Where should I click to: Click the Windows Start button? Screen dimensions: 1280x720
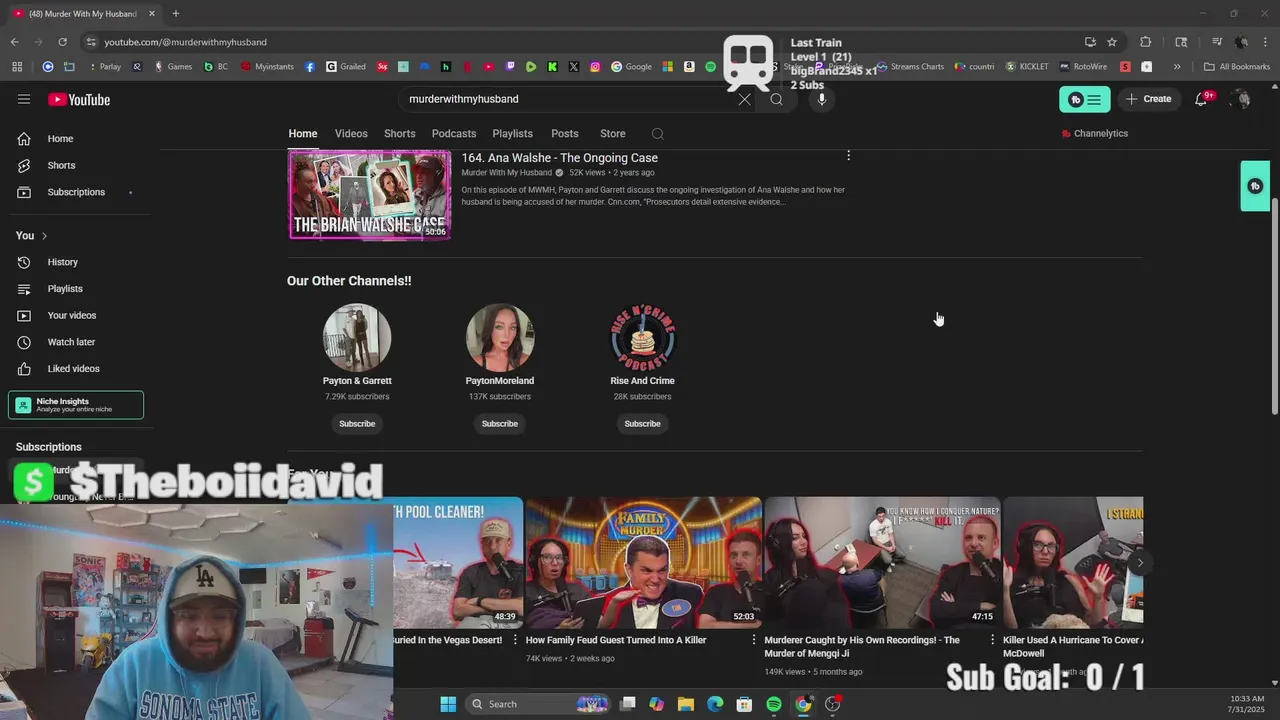tap(448, 704)
